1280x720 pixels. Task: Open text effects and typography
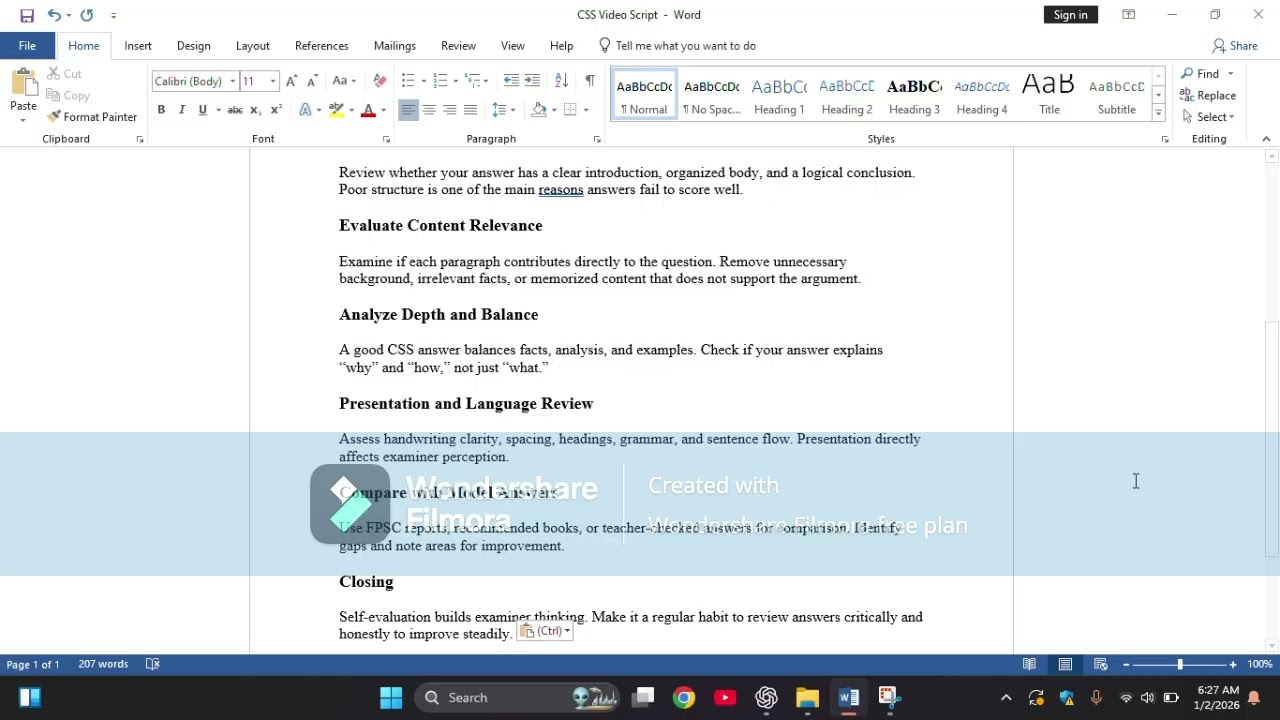306,110
